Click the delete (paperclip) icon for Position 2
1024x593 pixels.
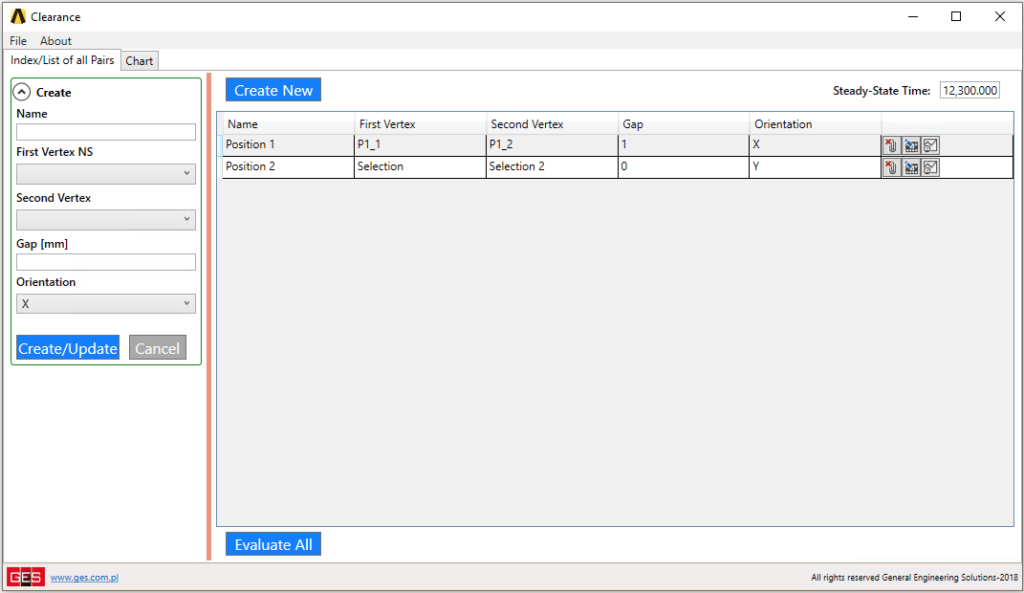[x=892, y=168]
